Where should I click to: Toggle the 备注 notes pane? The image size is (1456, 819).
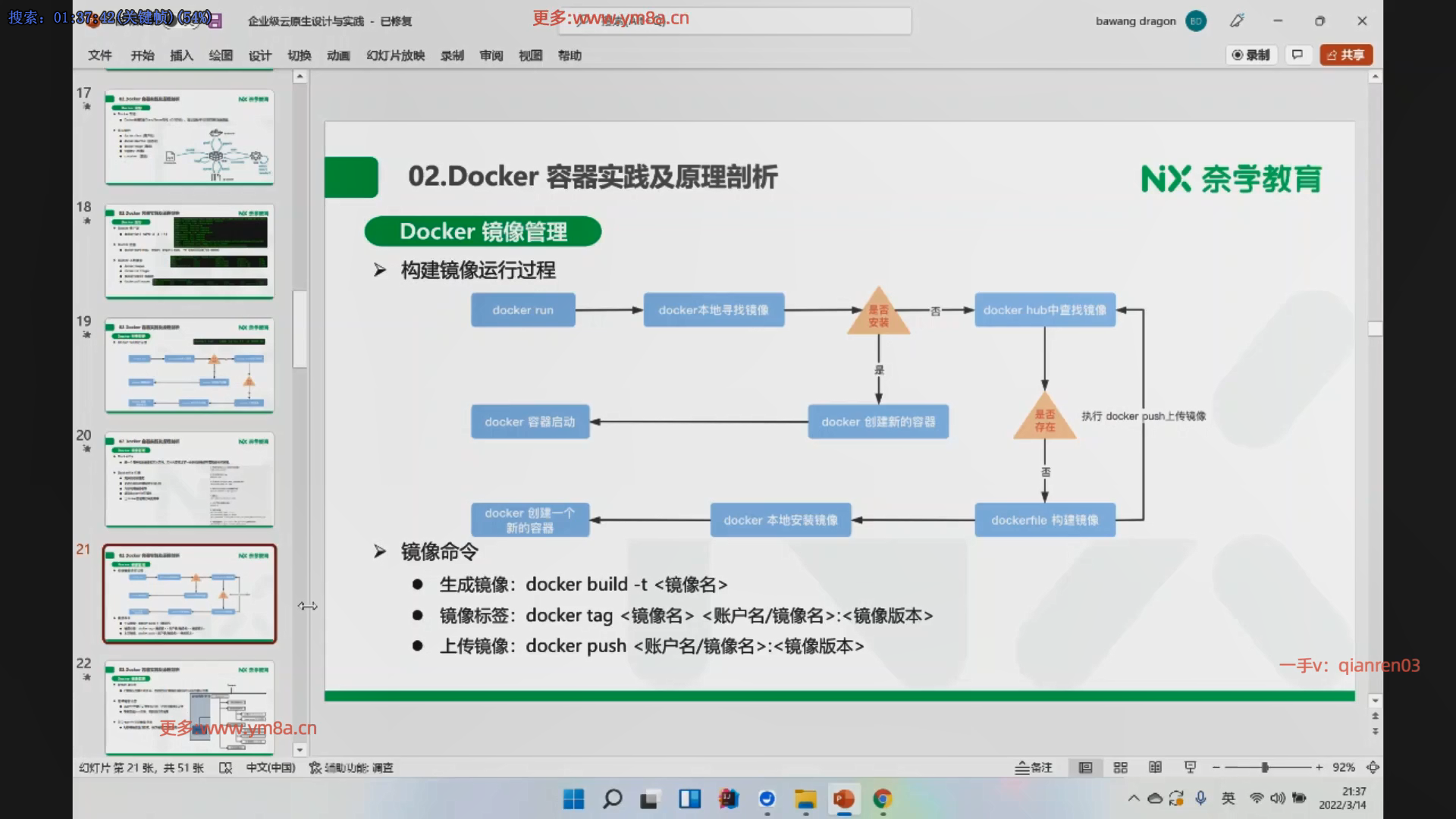coord(1034,767)
